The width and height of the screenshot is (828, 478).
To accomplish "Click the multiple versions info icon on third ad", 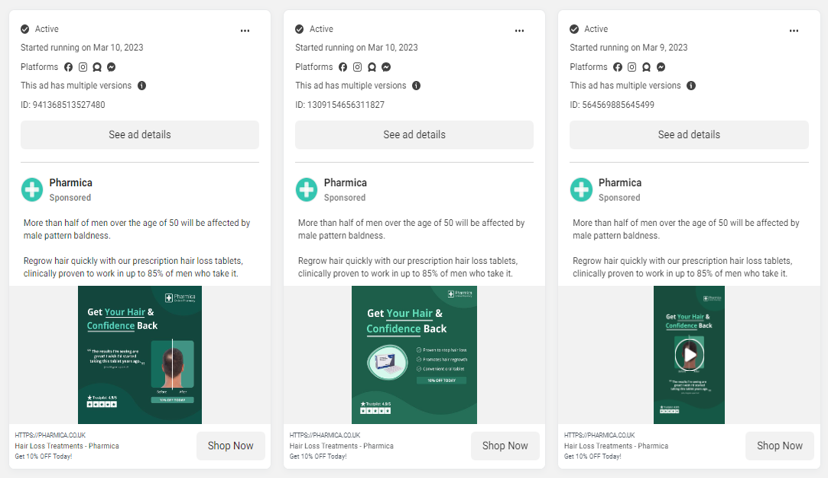I will (691, 86).
